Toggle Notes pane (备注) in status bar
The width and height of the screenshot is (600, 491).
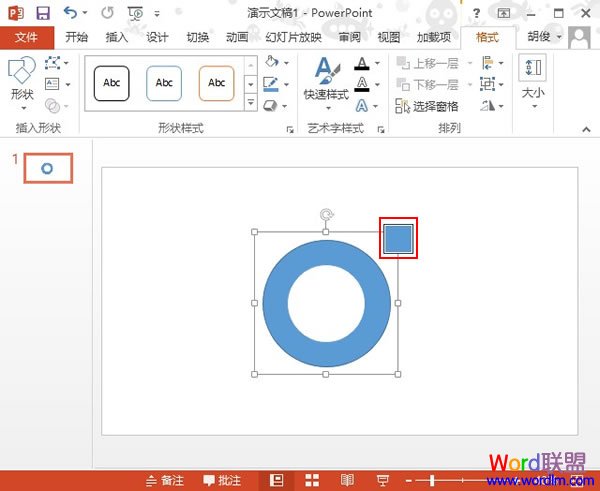[165, 480]
